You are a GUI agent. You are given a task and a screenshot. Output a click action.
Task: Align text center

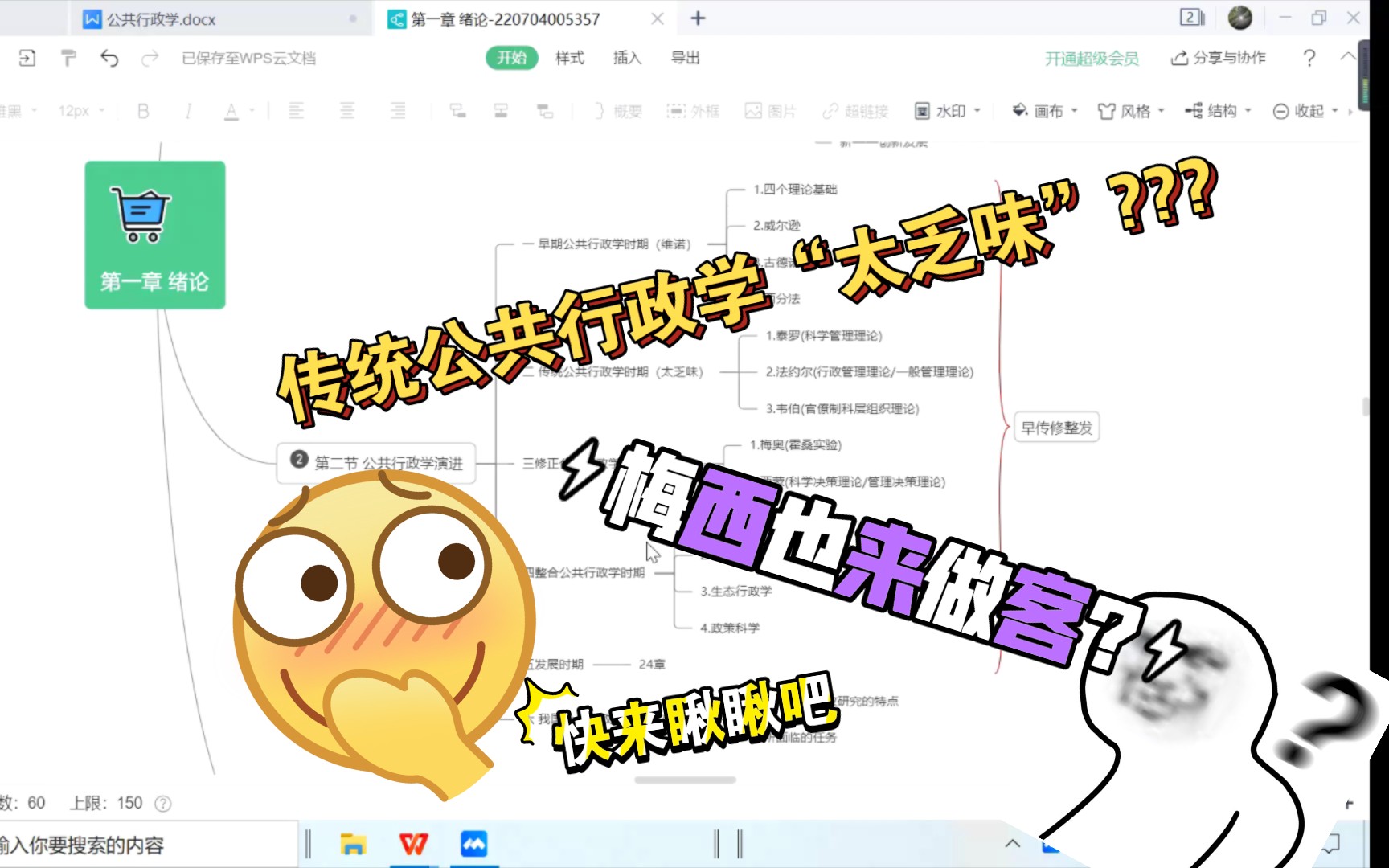coord(346,111)
